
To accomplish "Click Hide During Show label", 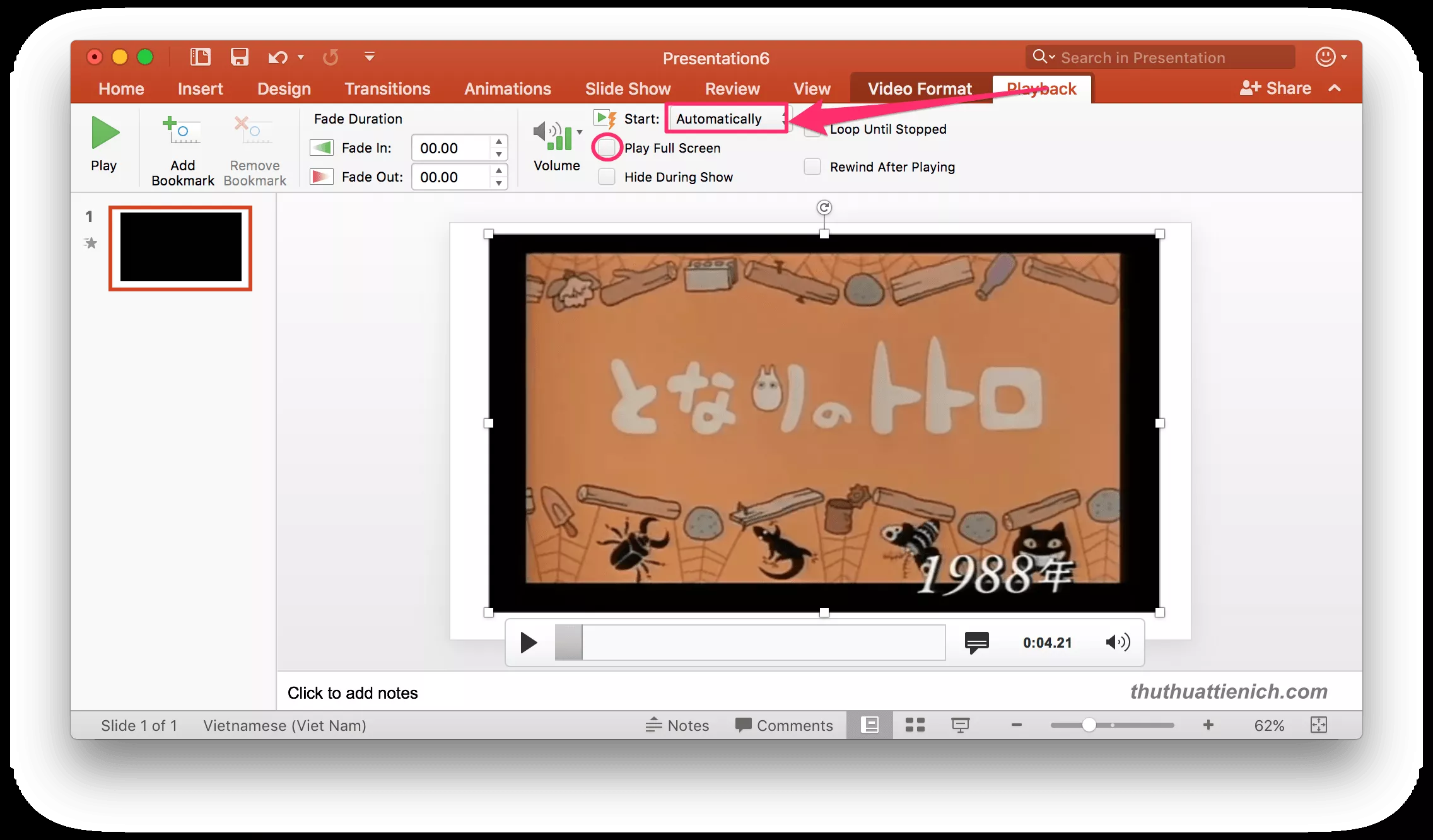I will pyautogui.click(x=679, y=177).
